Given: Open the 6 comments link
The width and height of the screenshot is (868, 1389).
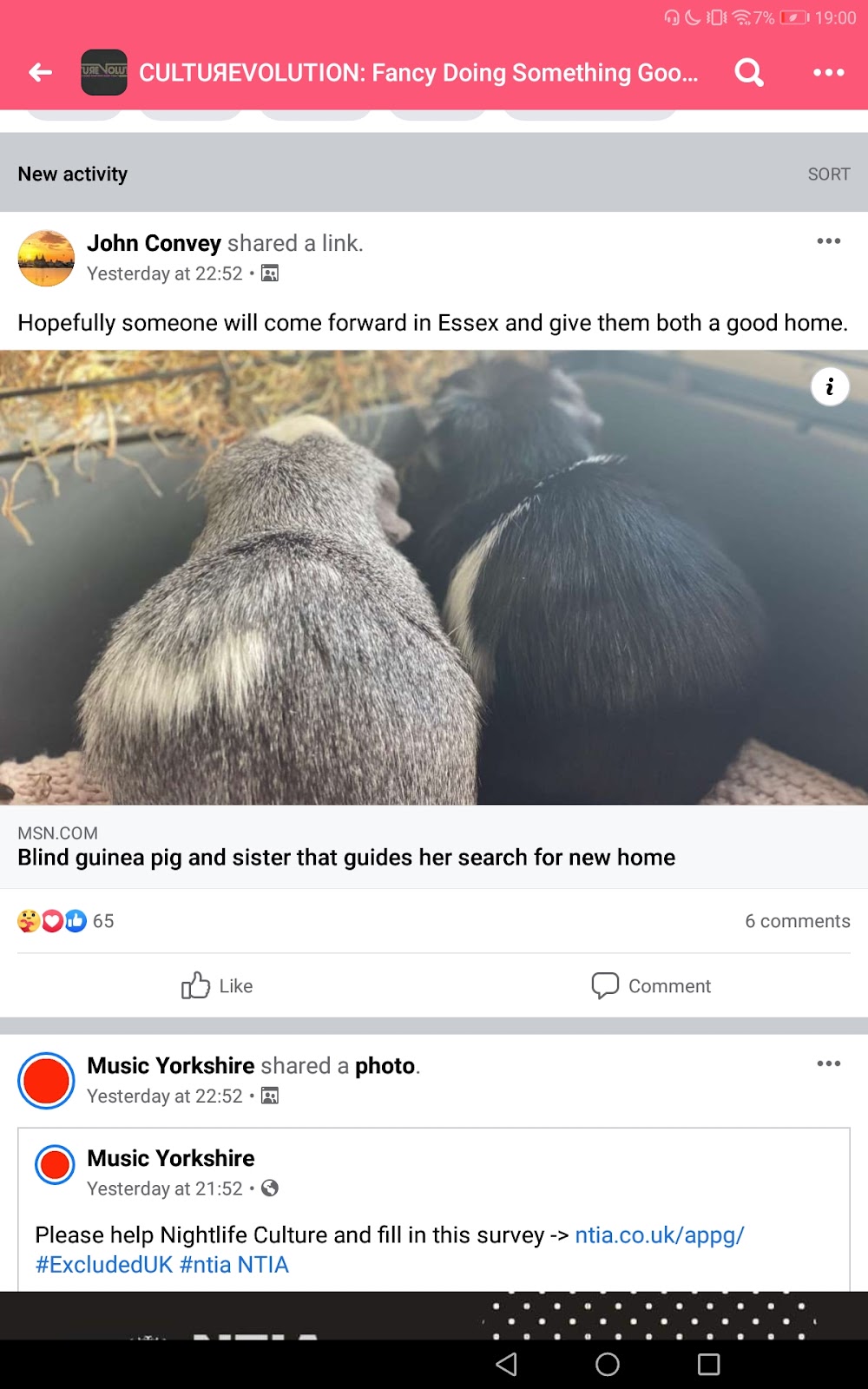Looking at the screenshot, I should pyautogui.click(x=797, y=921).
